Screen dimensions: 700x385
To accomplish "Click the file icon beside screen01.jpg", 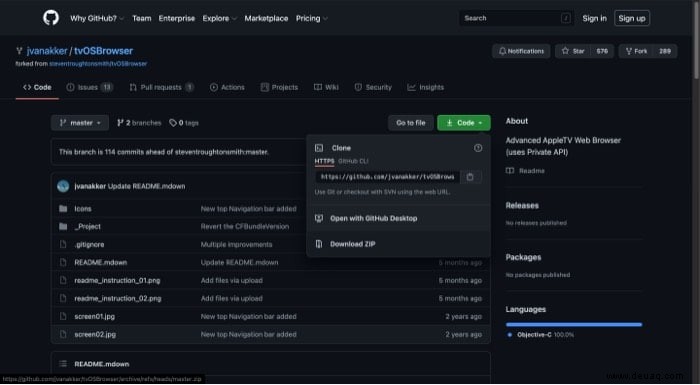I will [63, 316].
